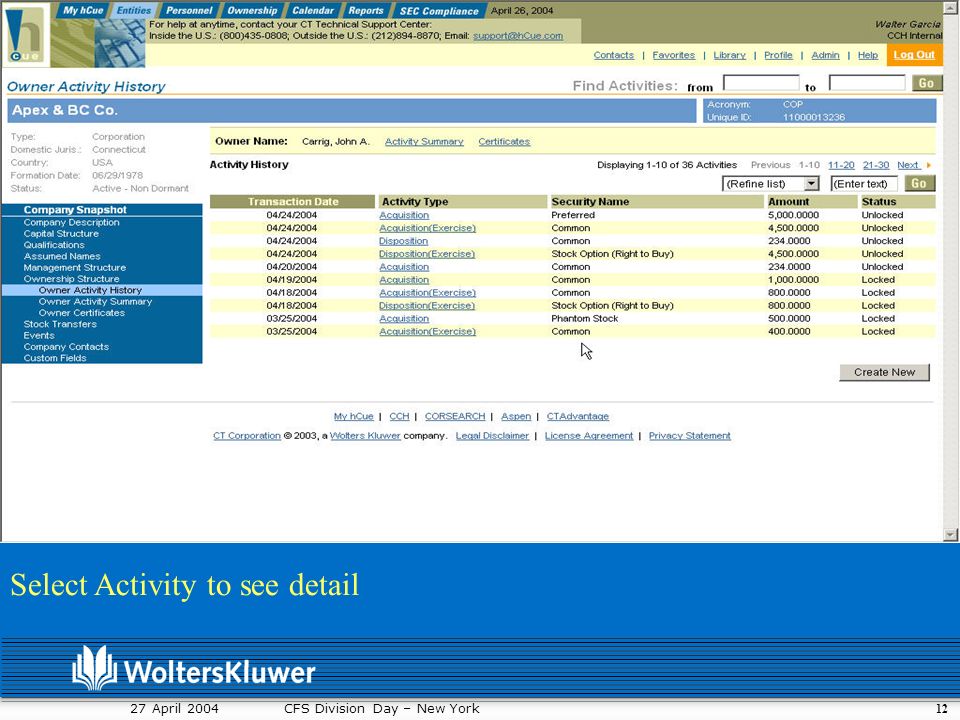Select Owner Activity Summary in sidebar
Viewport: 960px width, 720px height.
[x=95, y=302]
